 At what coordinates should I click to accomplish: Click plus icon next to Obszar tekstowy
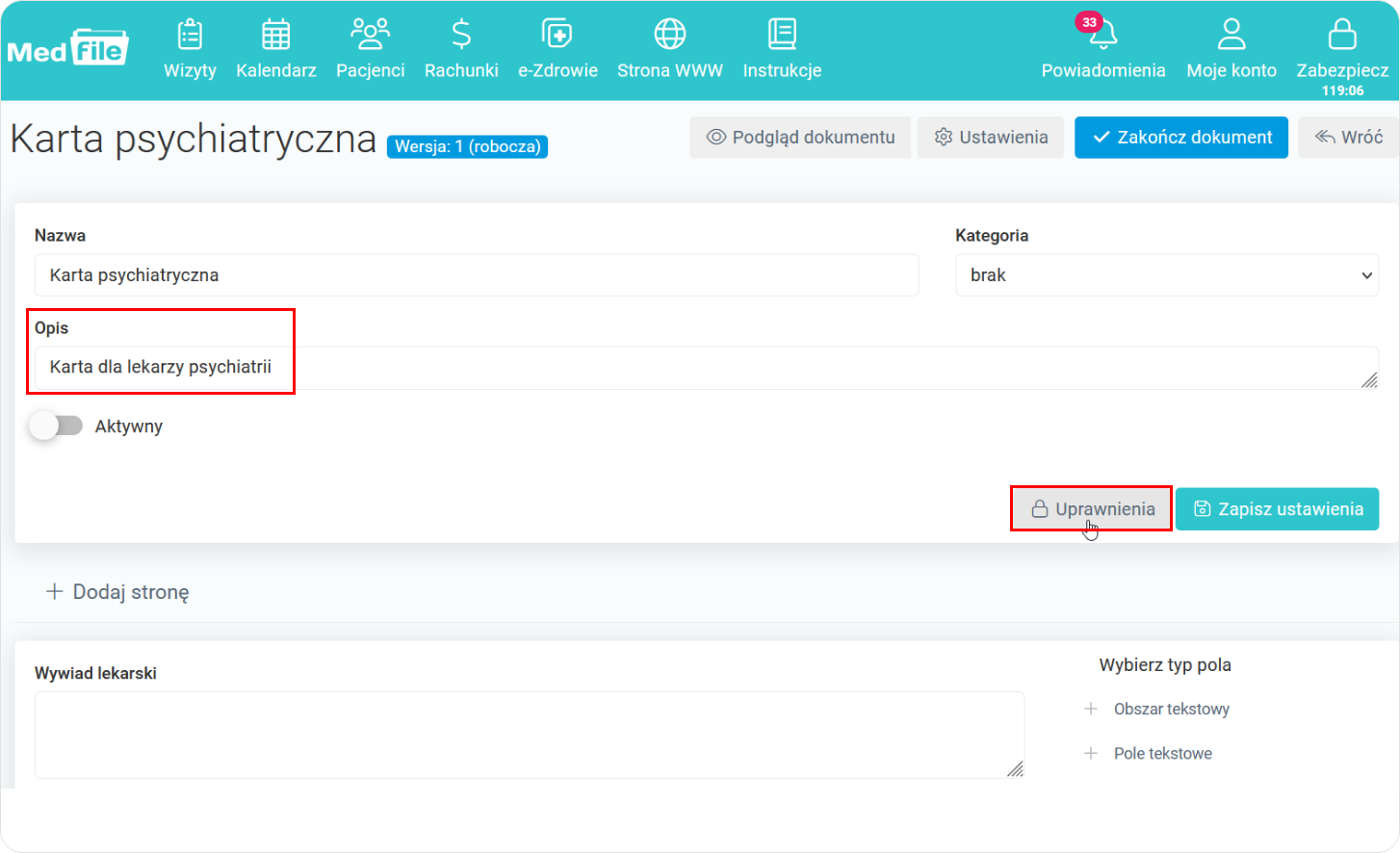(1091, 709)
